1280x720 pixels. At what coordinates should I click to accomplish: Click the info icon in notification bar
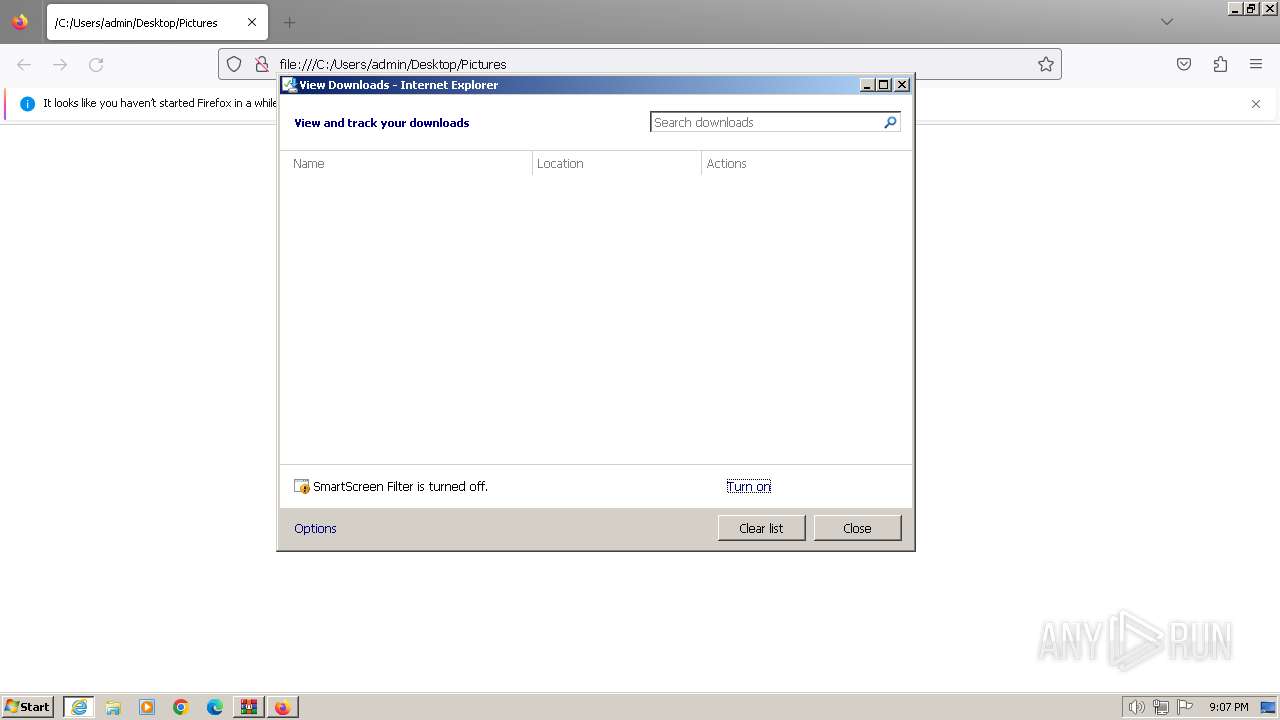27,104
